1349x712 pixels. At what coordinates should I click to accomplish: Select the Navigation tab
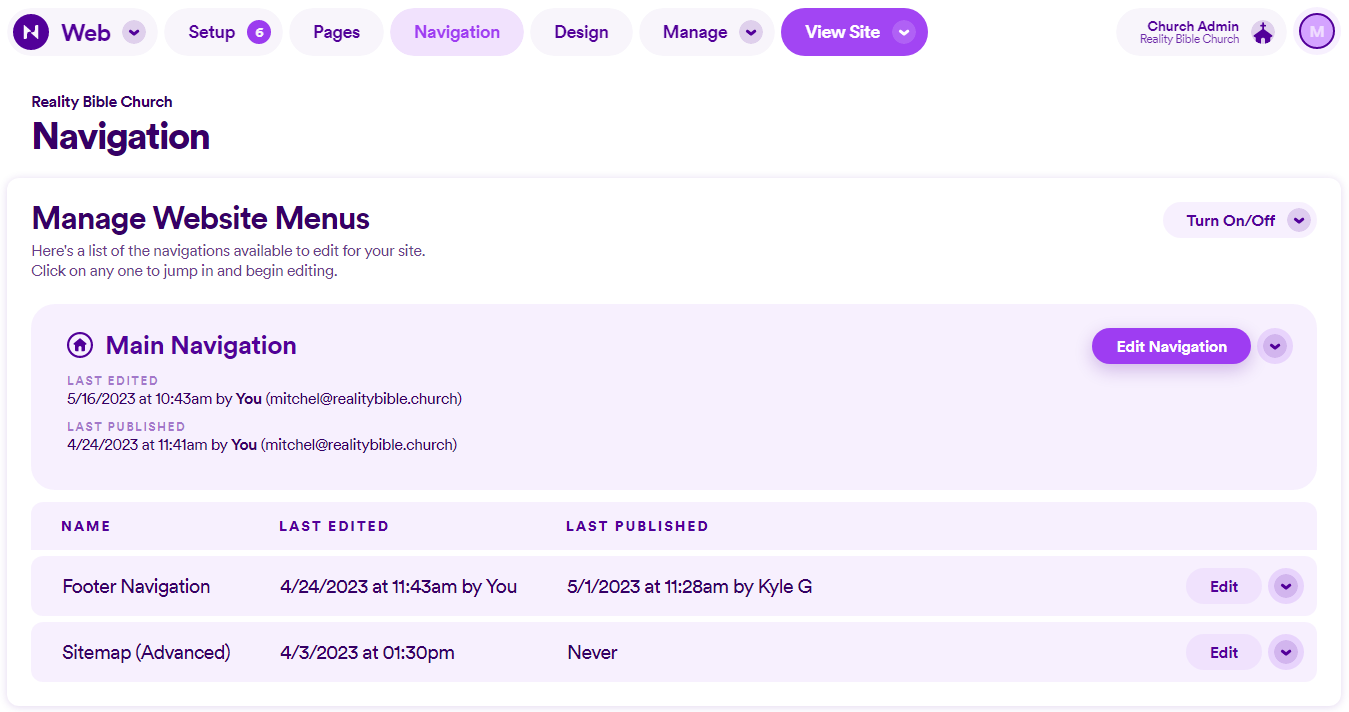457,31
